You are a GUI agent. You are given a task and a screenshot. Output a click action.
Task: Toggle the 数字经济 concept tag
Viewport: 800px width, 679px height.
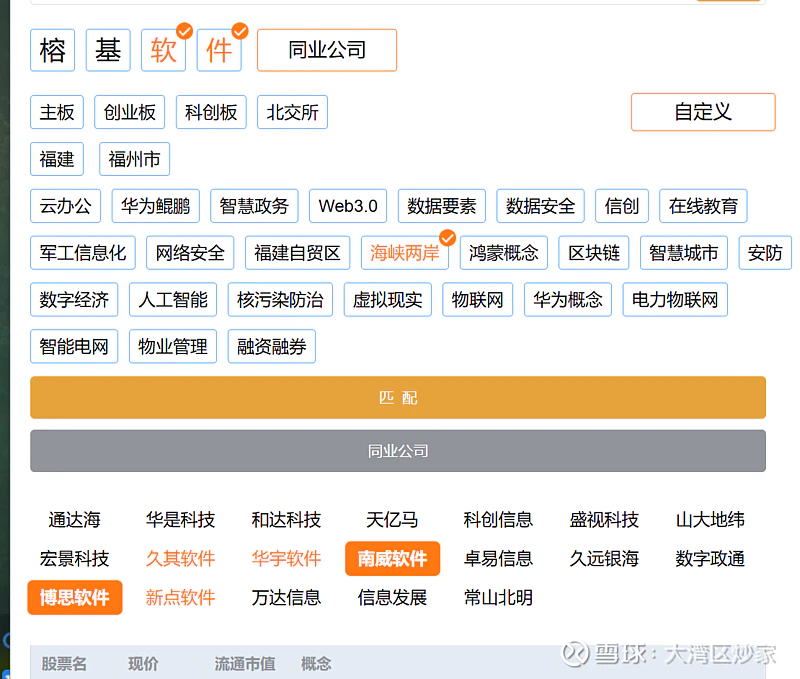74,300
